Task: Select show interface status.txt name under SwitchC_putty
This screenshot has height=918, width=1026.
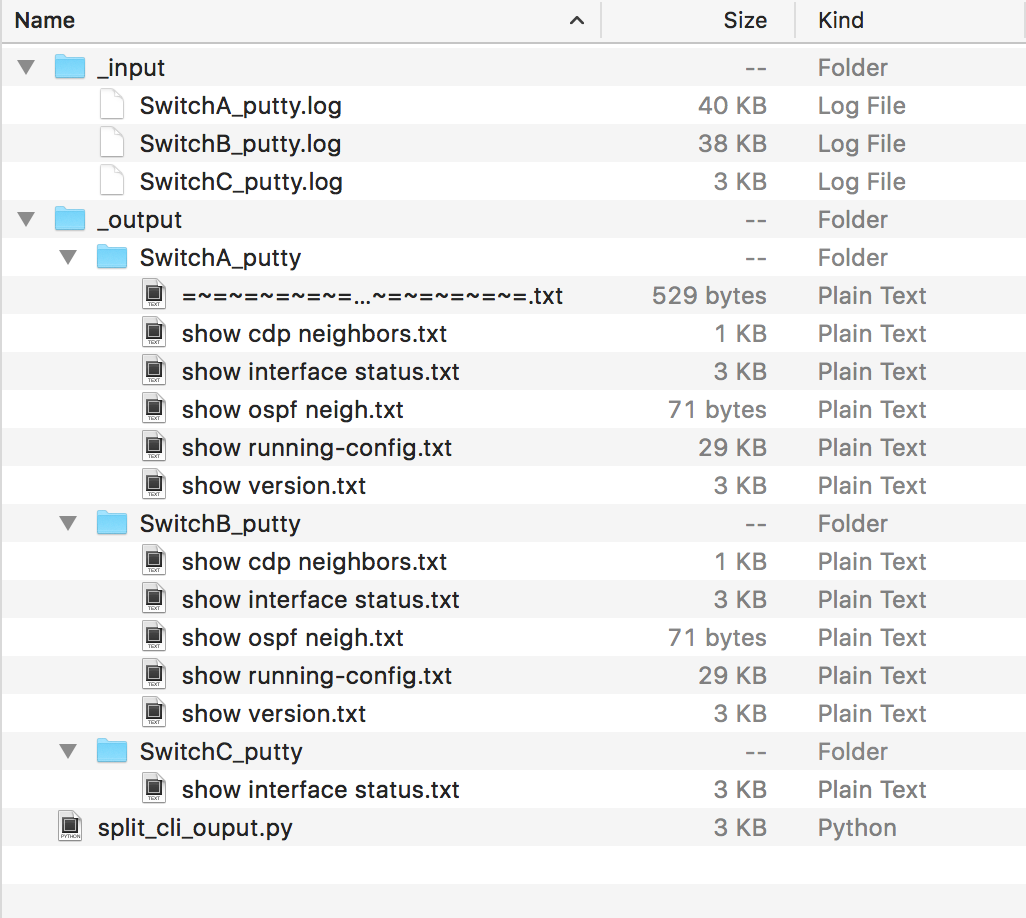Action: [x=321, y=790]
